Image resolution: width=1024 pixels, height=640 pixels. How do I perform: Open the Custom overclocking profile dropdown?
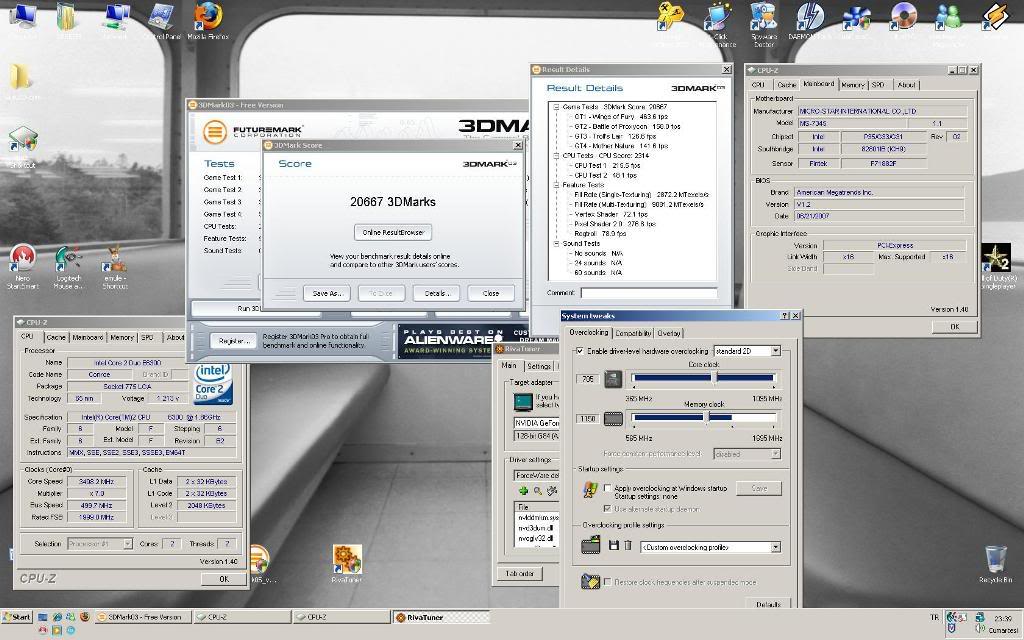point(775,547)
